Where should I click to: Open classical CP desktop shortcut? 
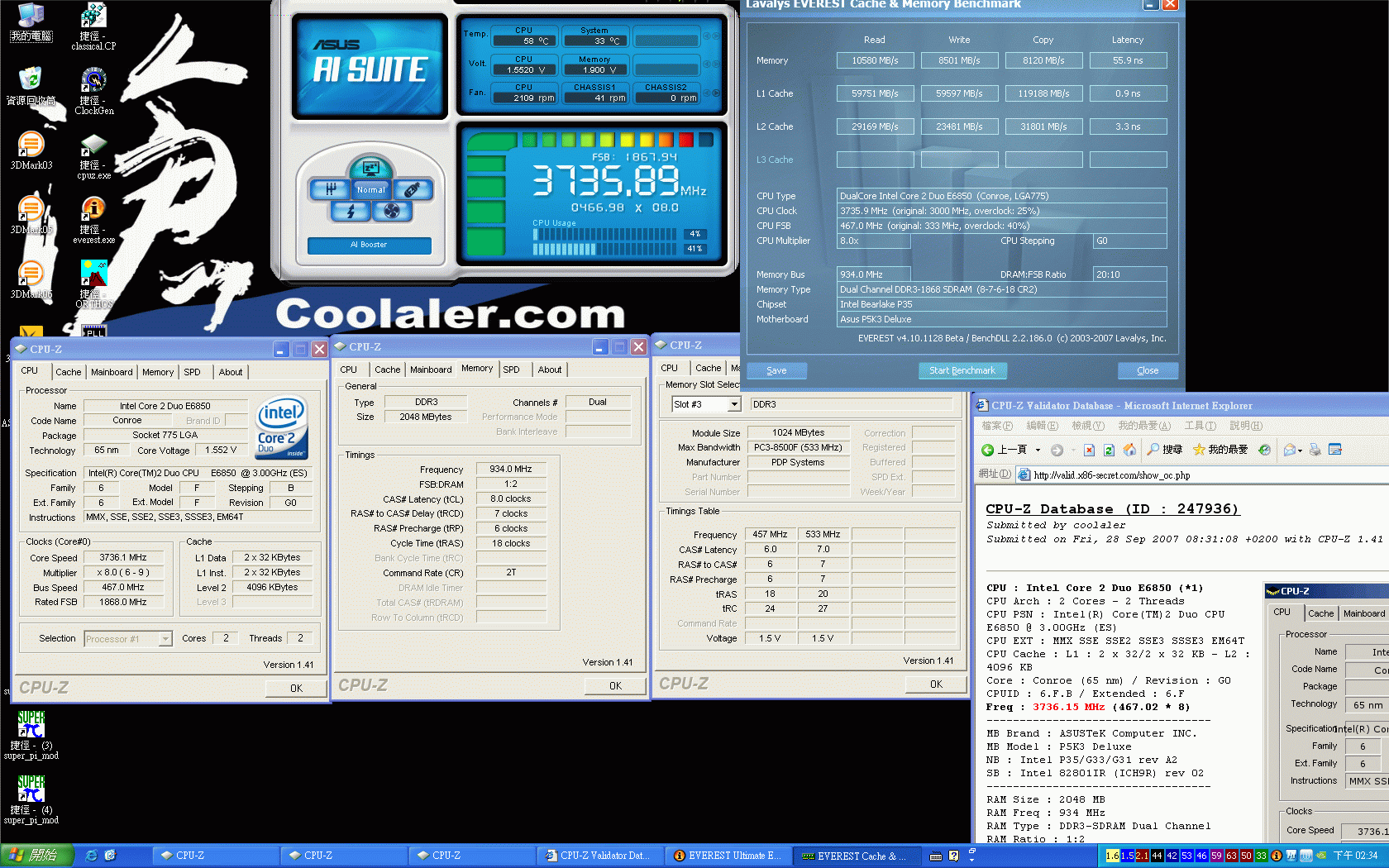pyautogui.click(x=94, y=27)
